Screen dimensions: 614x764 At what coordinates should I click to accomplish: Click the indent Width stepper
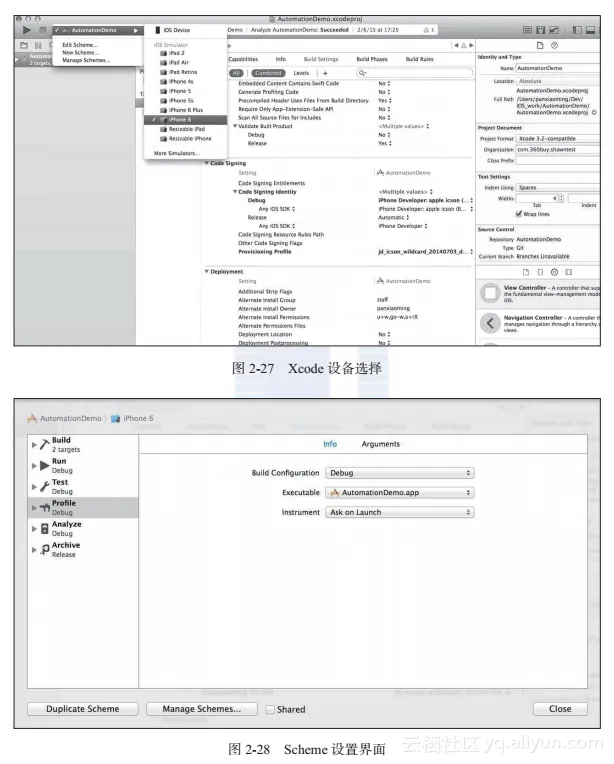(561, 198)
